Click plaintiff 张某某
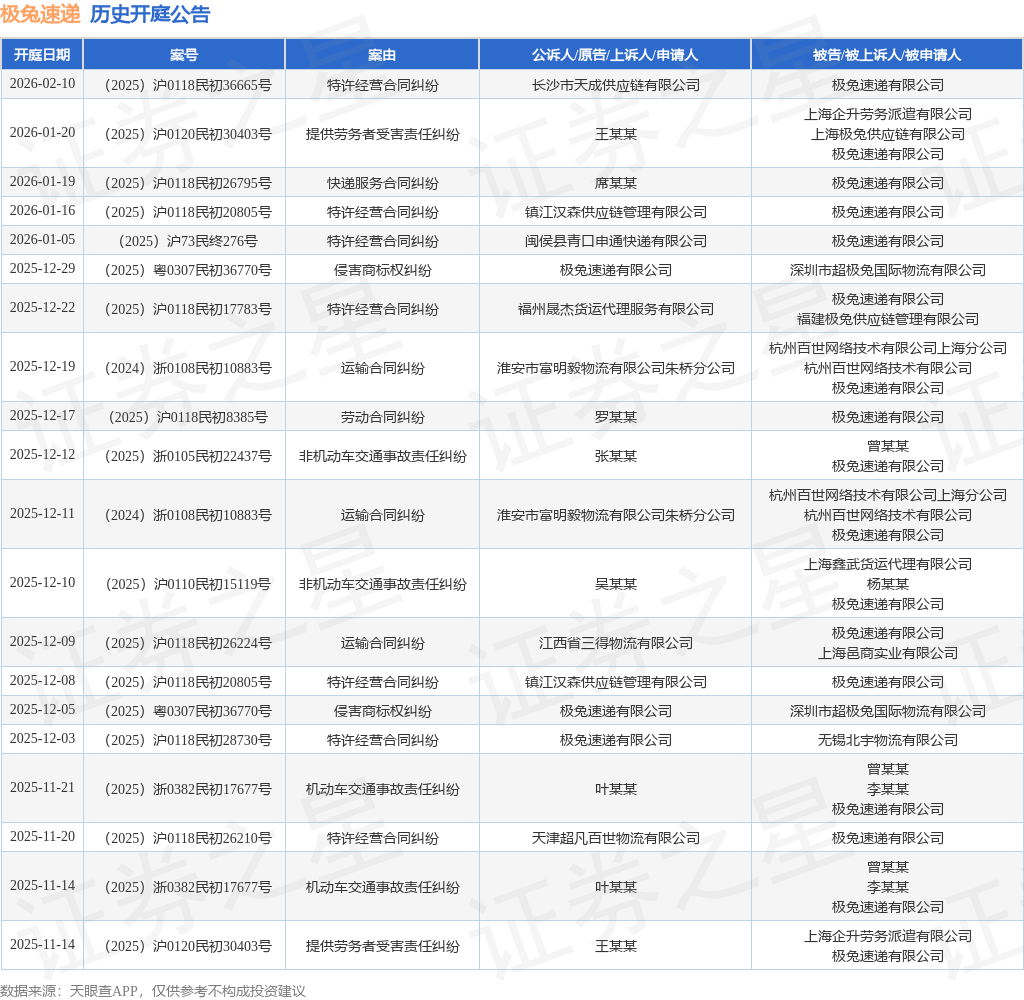The image size is (1024, 1000). point(615,456)
